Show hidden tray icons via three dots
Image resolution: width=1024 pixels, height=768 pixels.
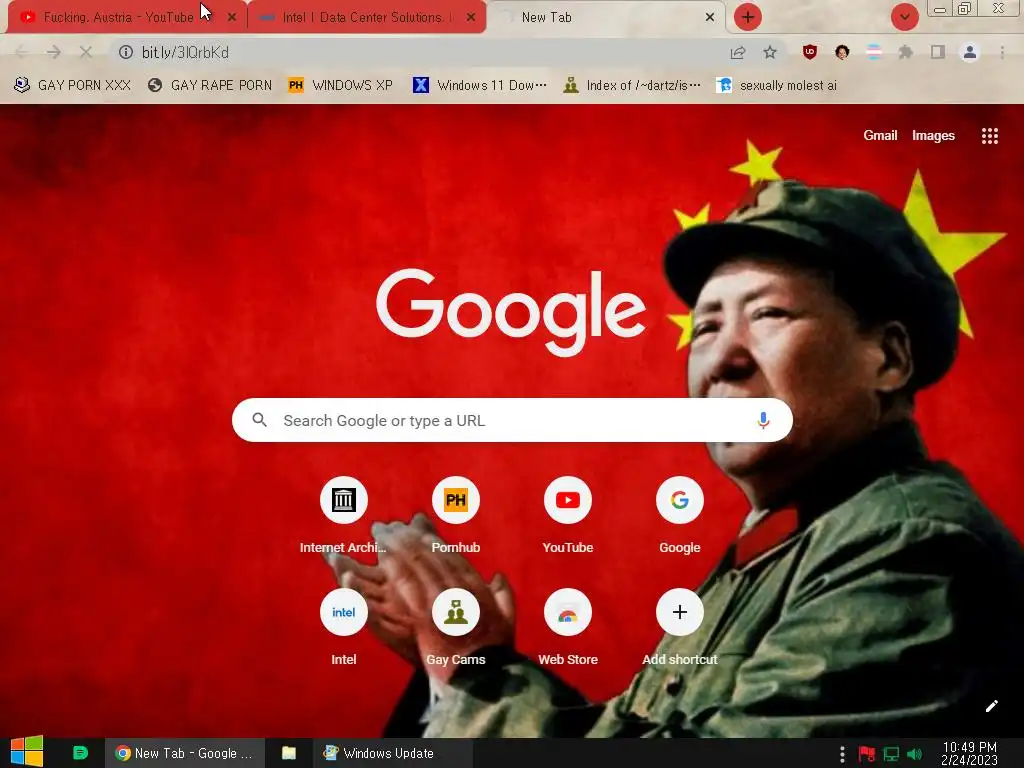(x=842, y=754)
